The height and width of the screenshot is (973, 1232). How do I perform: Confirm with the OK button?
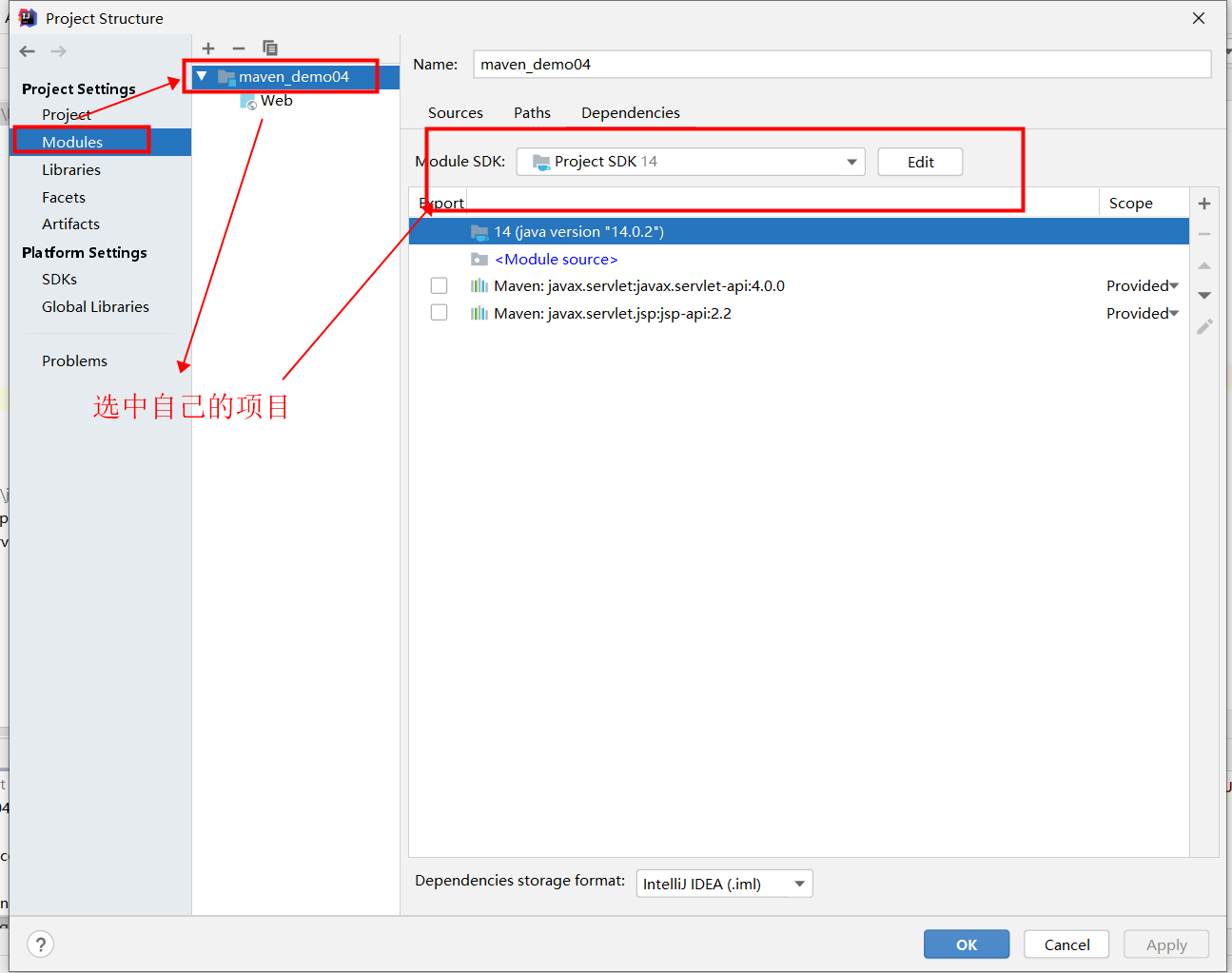(x=967, y=944)
